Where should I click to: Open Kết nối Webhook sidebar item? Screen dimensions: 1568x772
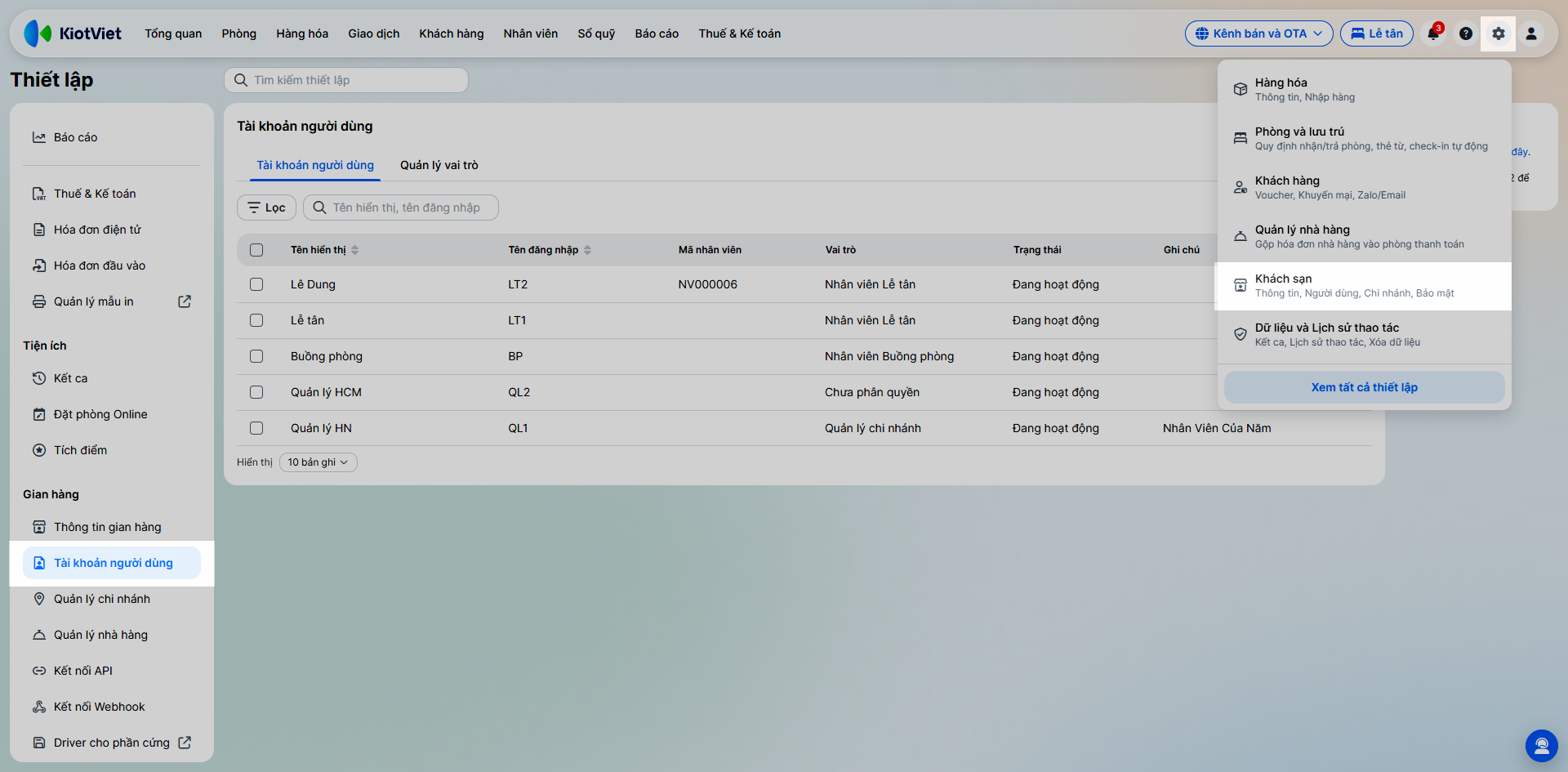(x=112, y=707)
